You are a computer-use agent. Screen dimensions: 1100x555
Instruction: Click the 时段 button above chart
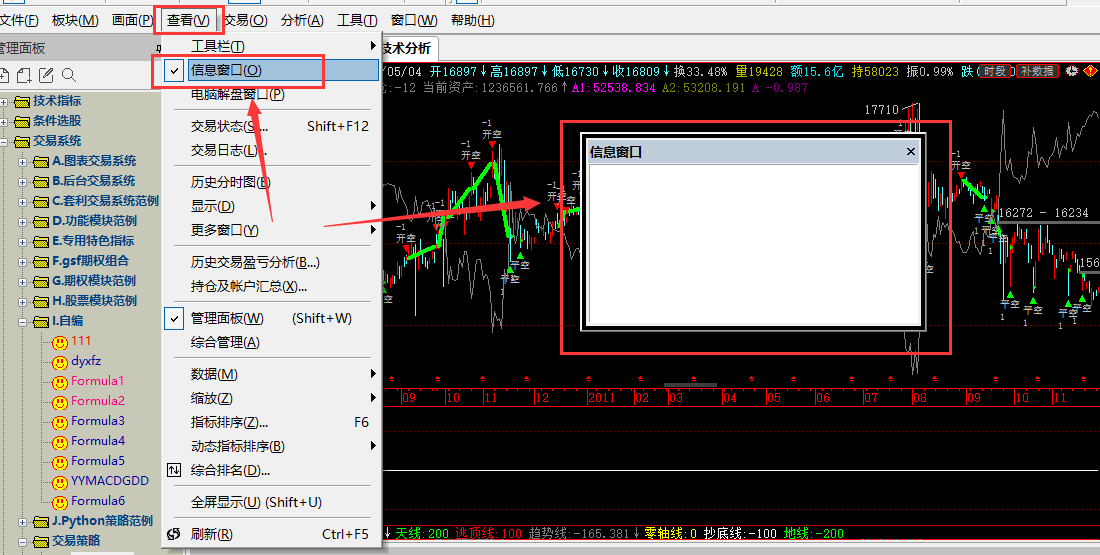995,71
